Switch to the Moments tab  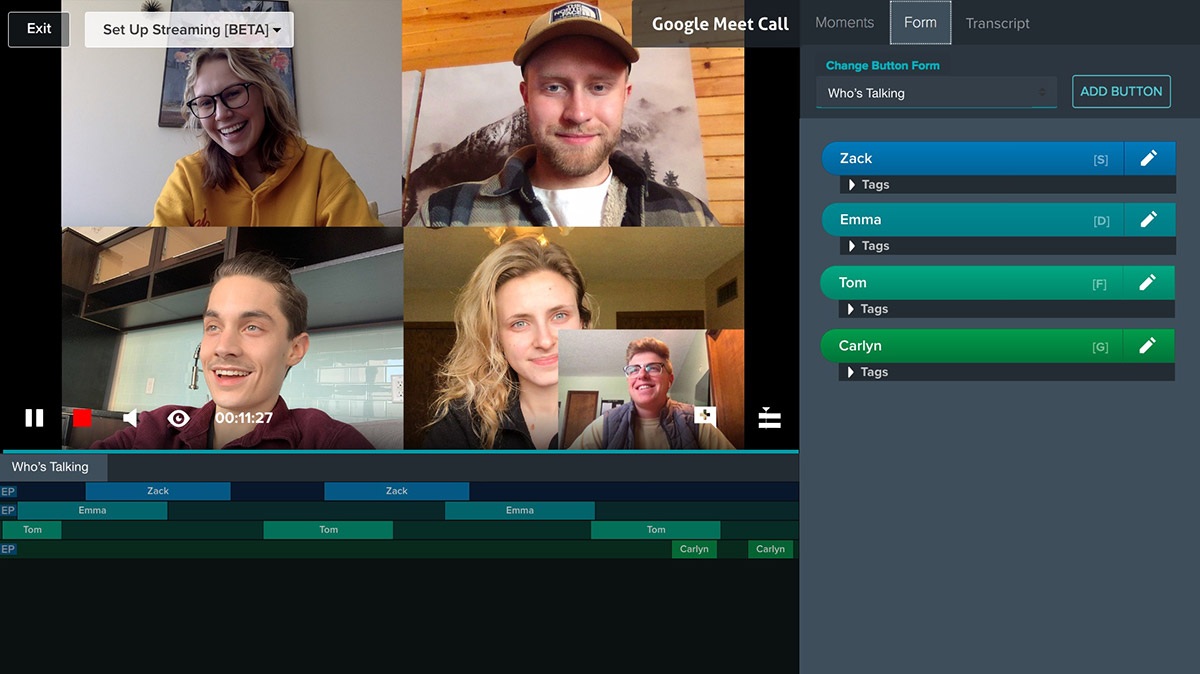pos(845,23)
